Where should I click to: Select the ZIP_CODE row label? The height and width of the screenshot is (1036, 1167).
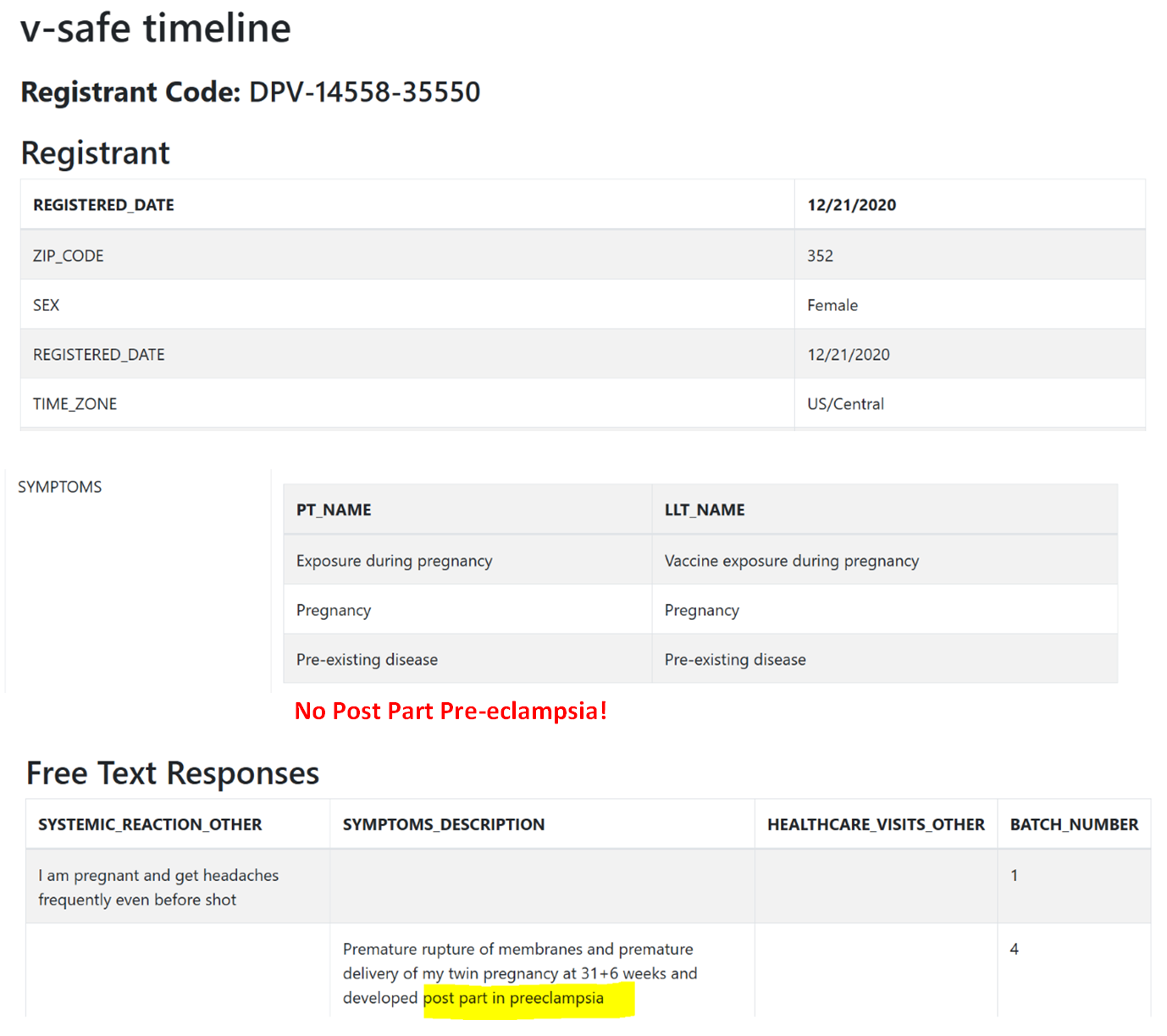[x=68, y=256]
